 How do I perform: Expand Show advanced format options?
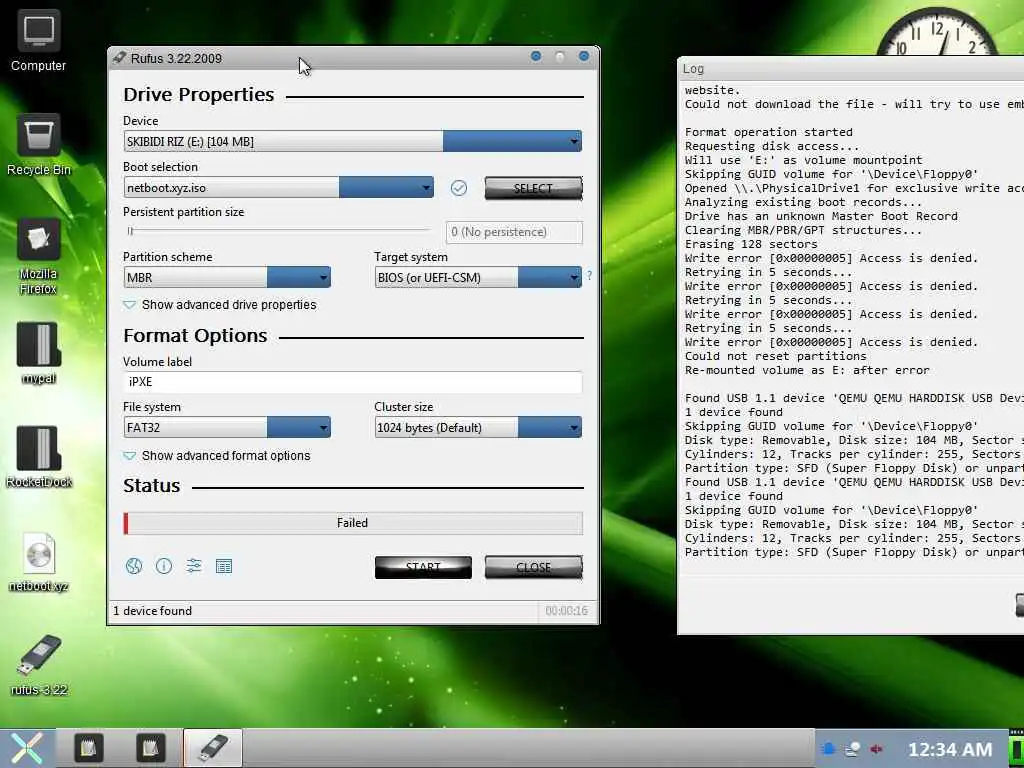pyautogui.click(x=217, y=456)
